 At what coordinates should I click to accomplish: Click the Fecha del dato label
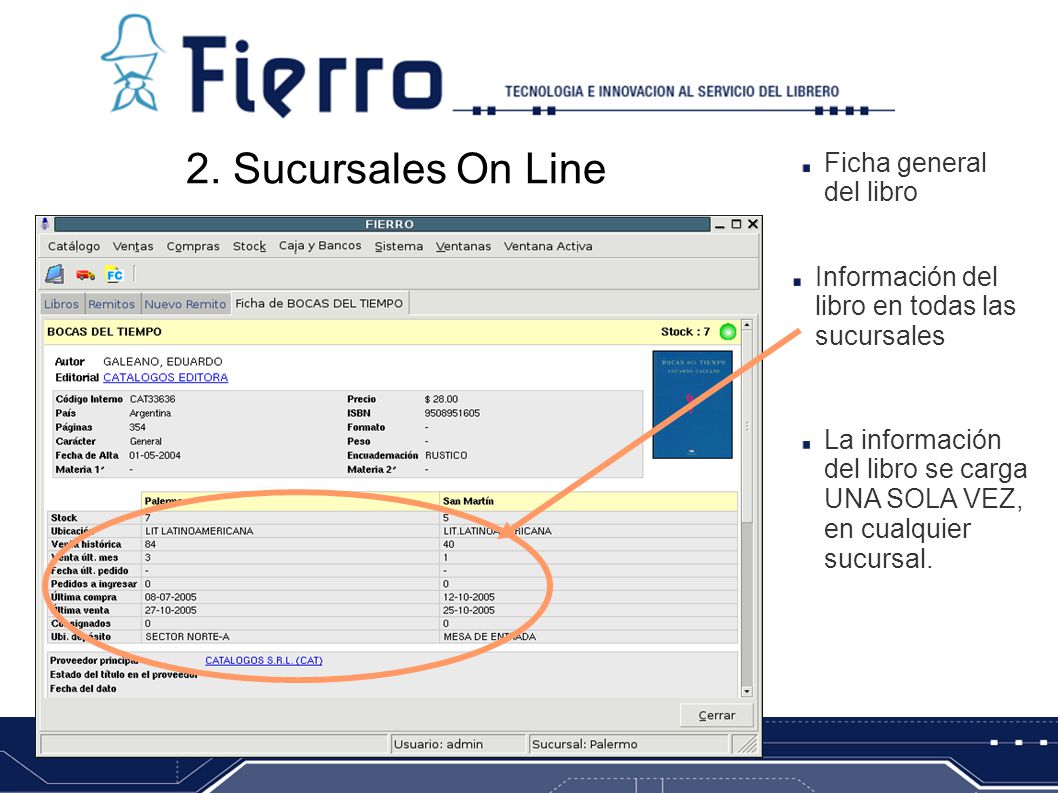click(83, 688)
